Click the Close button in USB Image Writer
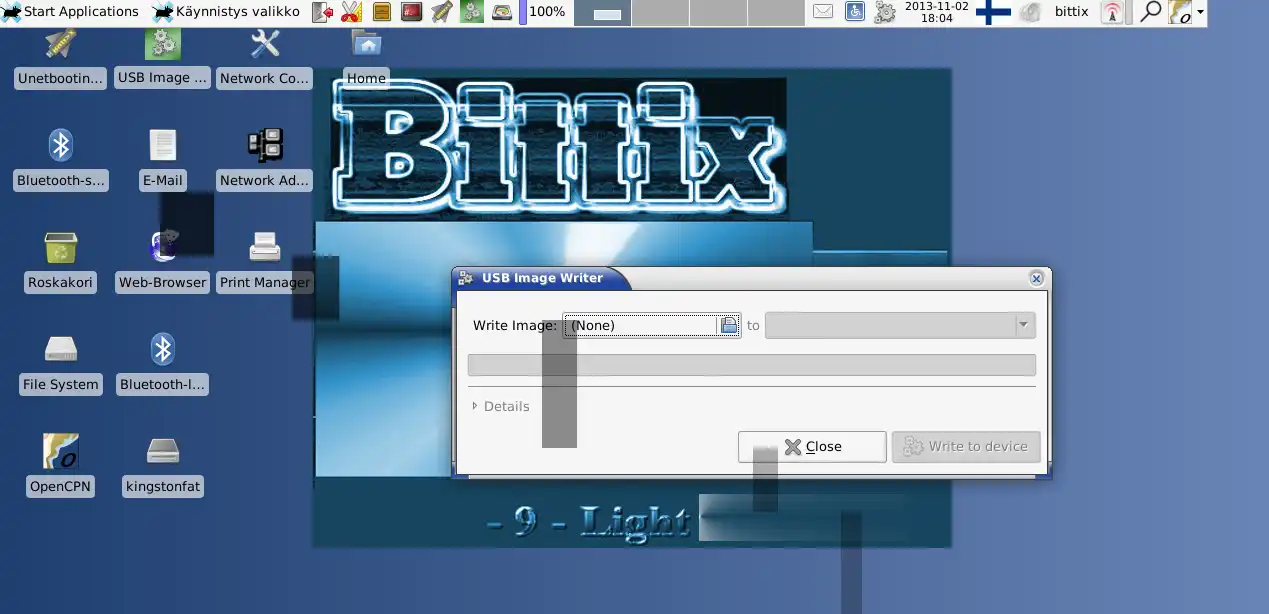Viewport: 1269px width, 614px height. [812, 447]
